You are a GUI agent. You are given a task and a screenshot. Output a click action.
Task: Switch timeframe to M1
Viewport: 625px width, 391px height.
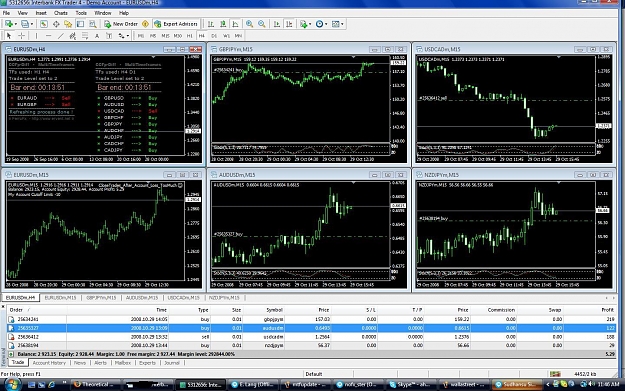coord(141,36)
